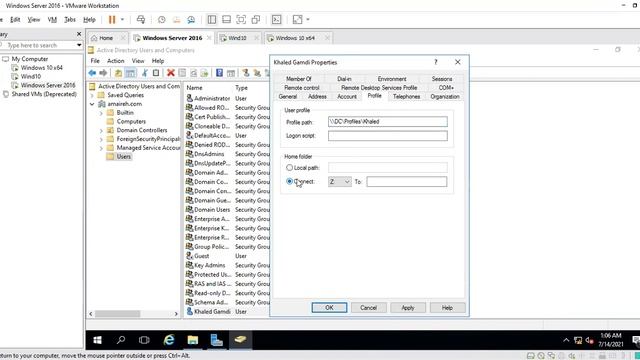
Task: Click the Up one level folder icon
Action: click(118, 73)
